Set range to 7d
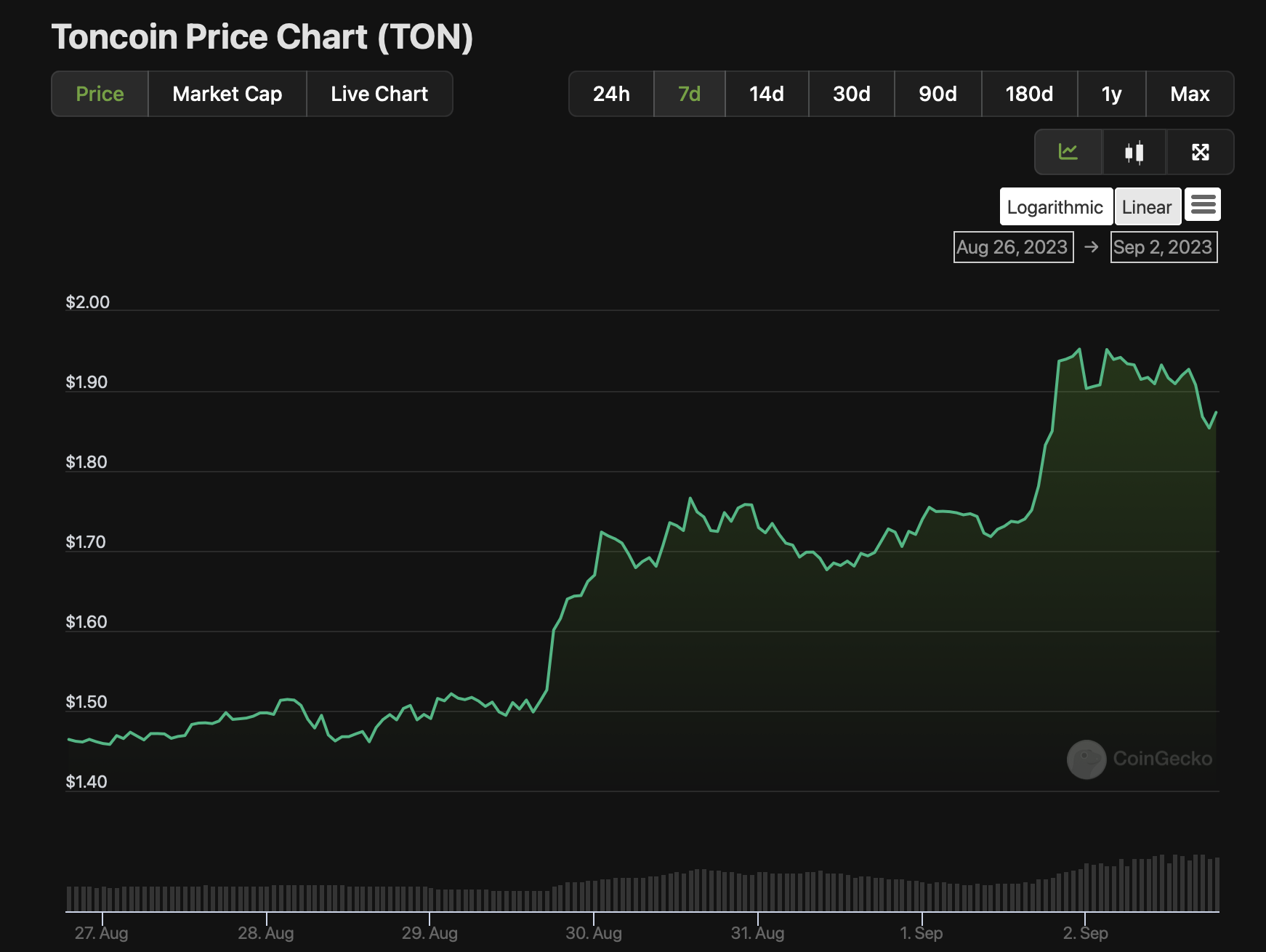 pos(689,94)
